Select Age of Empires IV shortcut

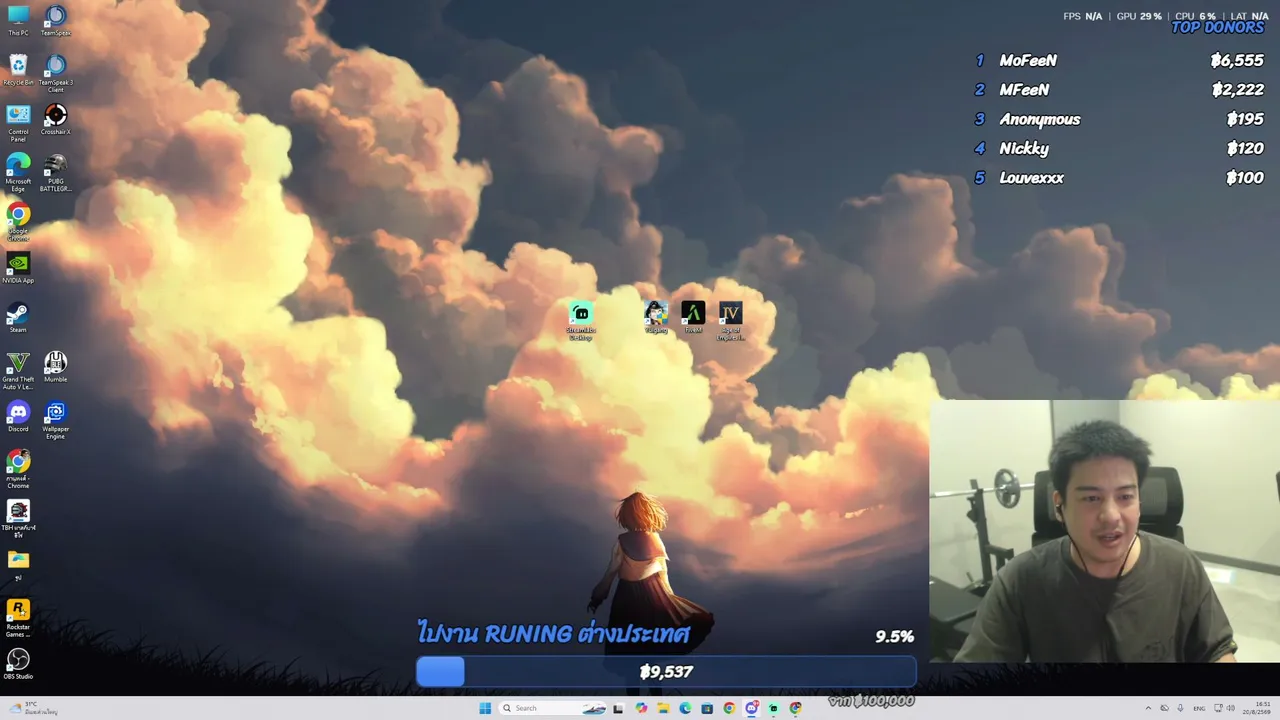point(731,321)
